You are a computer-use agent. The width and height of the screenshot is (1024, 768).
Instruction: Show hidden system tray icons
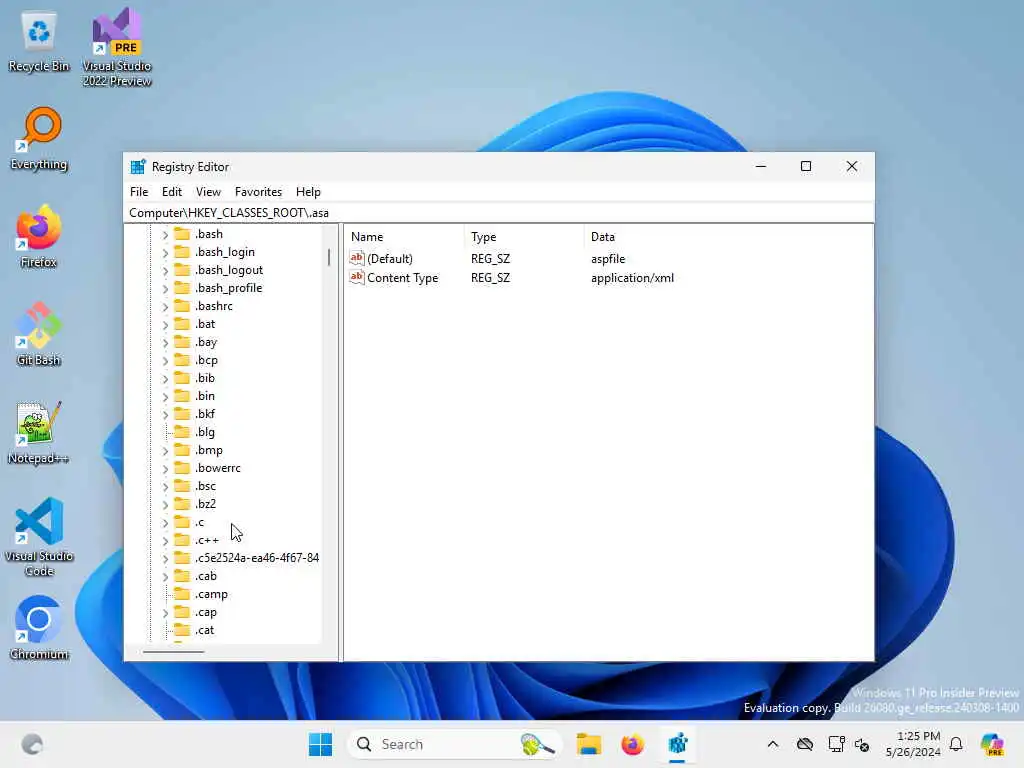coord(773,744)
